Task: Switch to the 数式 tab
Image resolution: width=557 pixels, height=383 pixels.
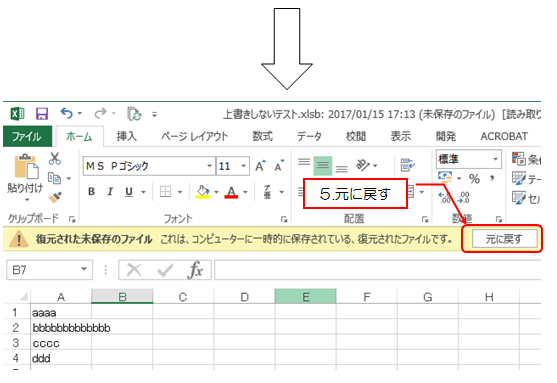Action: (263, 136)
